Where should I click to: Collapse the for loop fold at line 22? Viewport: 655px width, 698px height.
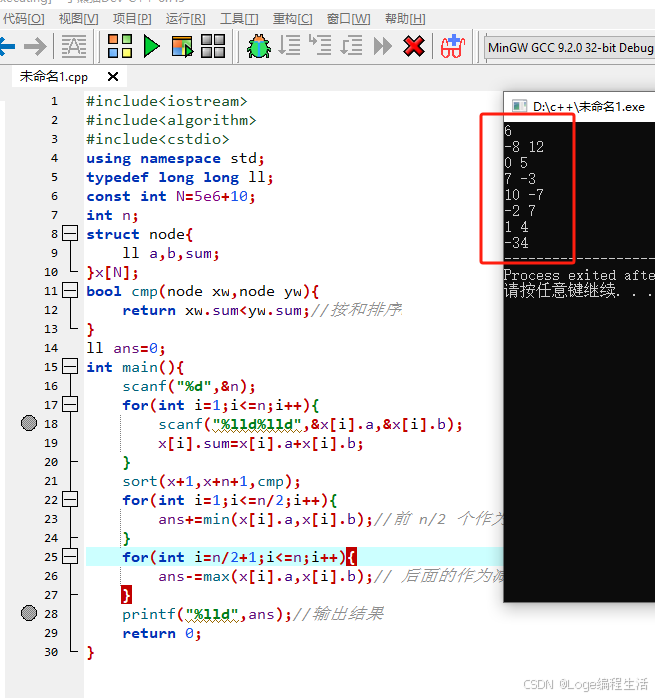(70, 499)
